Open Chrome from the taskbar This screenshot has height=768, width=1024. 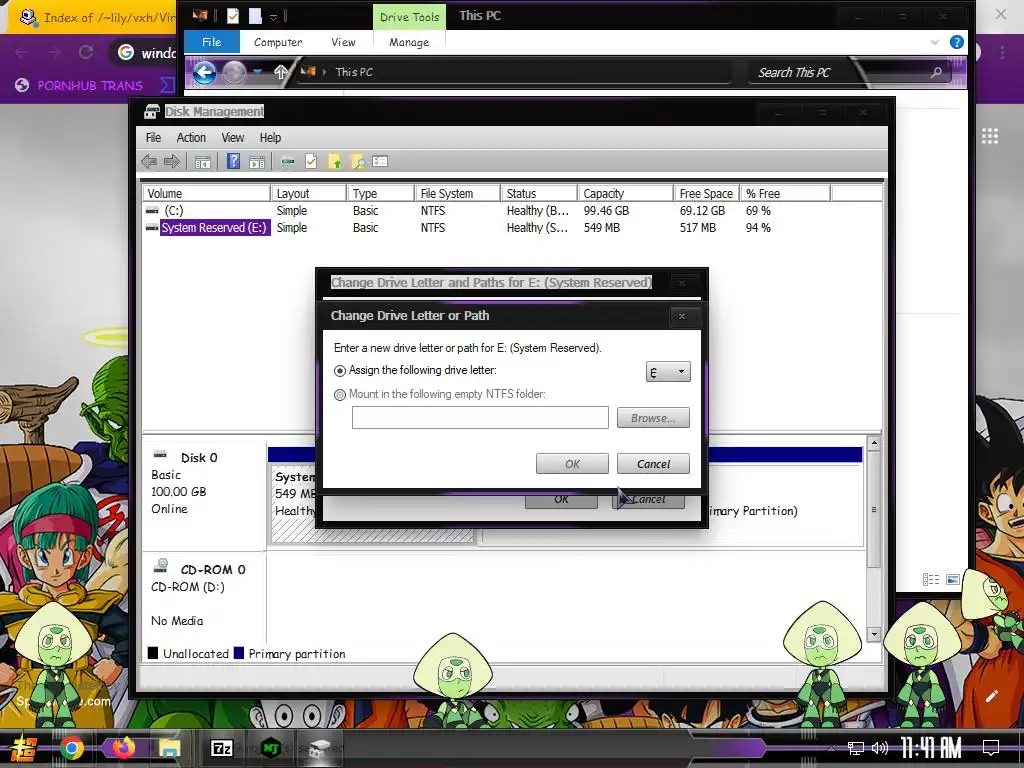point(72,748)
